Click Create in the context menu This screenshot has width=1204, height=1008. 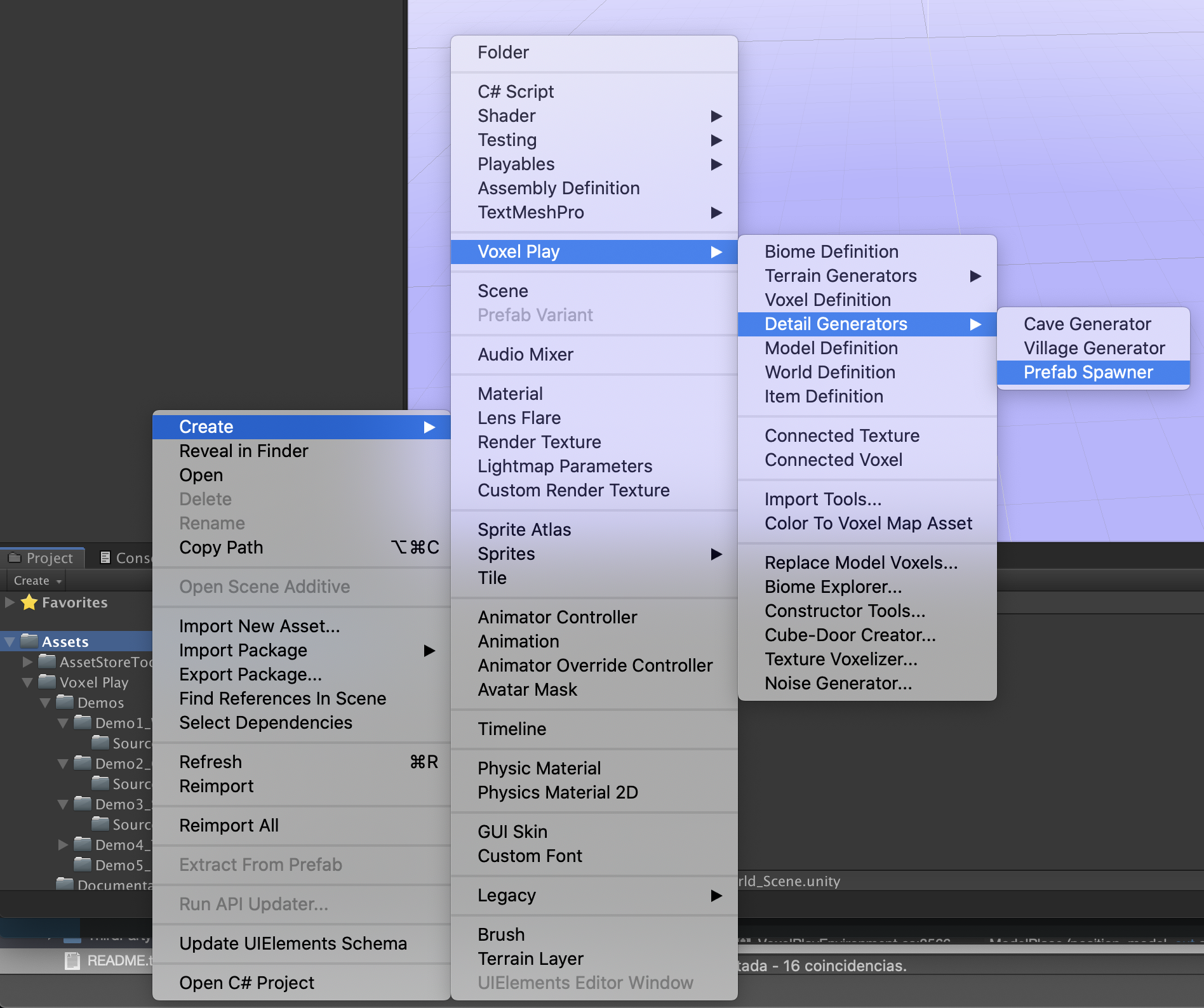pyautogui.click(x=302, y=427)
